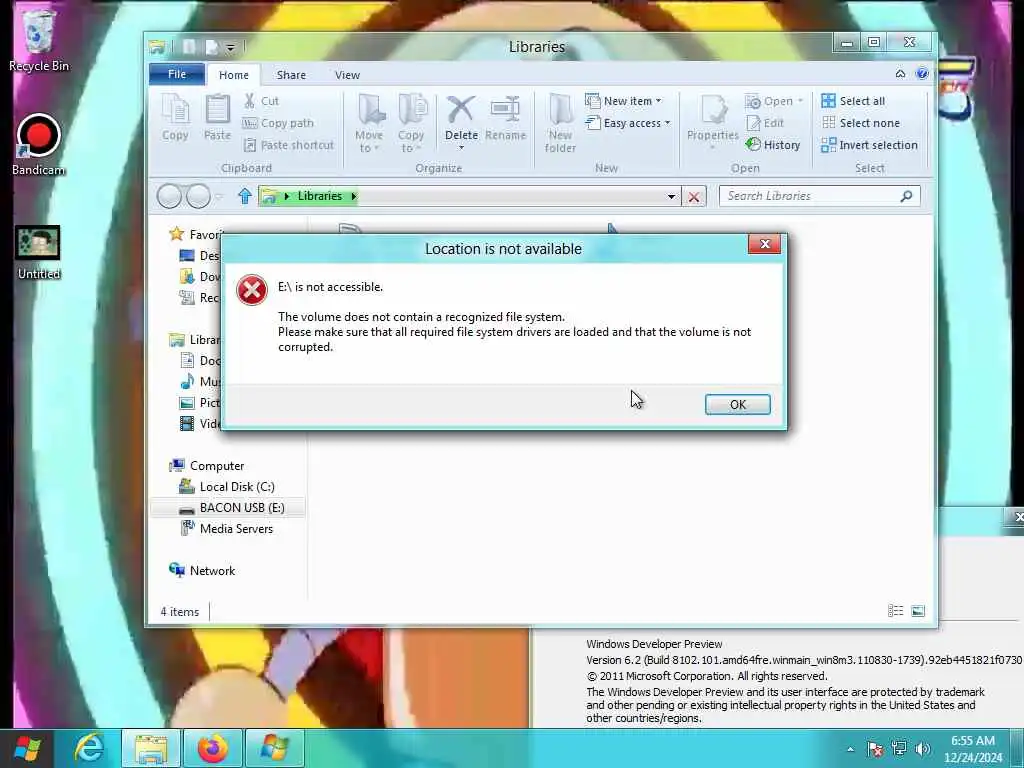The height and width of the screenshot is (768, 1024).
Task: Show hidden tray icons arrow
Action: click(850, 749)
